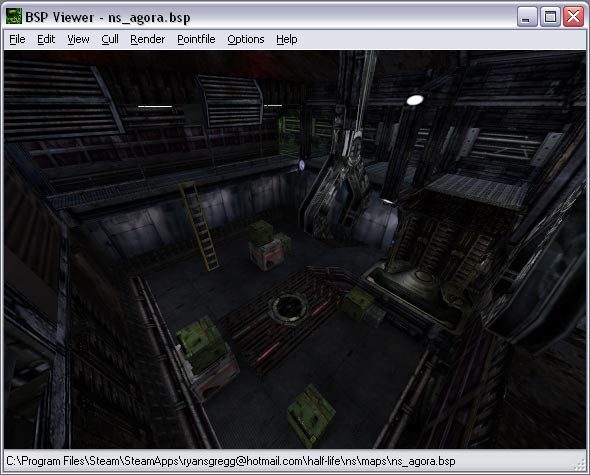Click the BSP Viewer app icon in title bar
Viewport: 590px width, 475px height.
click(14, 16)
